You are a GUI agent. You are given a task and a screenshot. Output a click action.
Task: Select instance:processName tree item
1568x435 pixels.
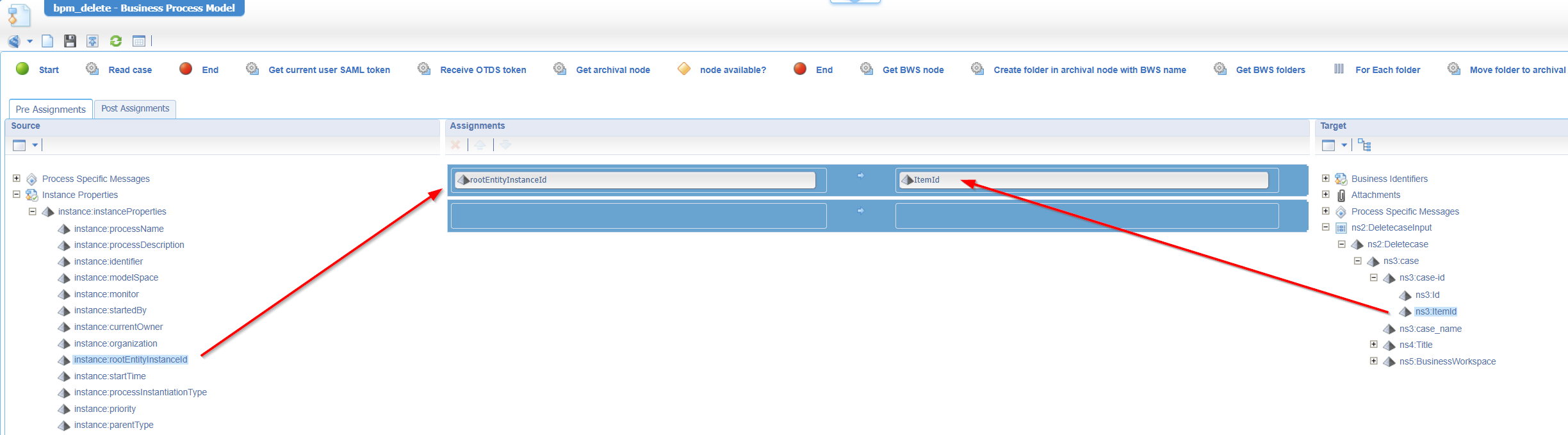[119, 229]
